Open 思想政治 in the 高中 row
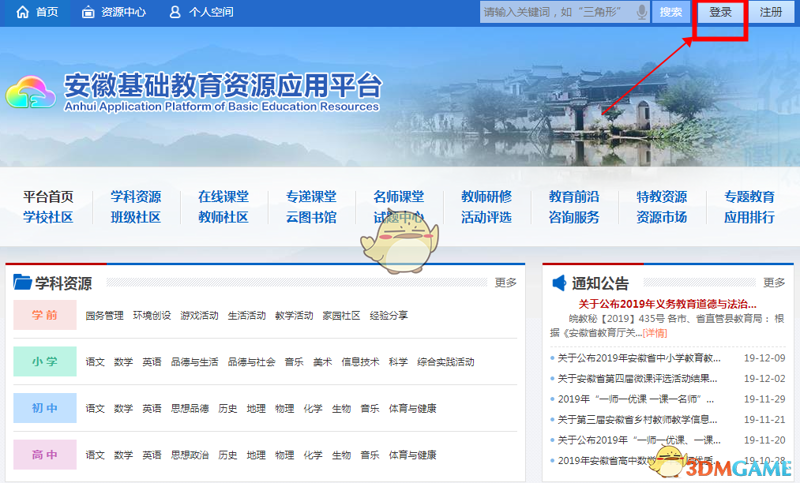The width and height of the screenshot is (800, 483). click(x=190, y=455)
